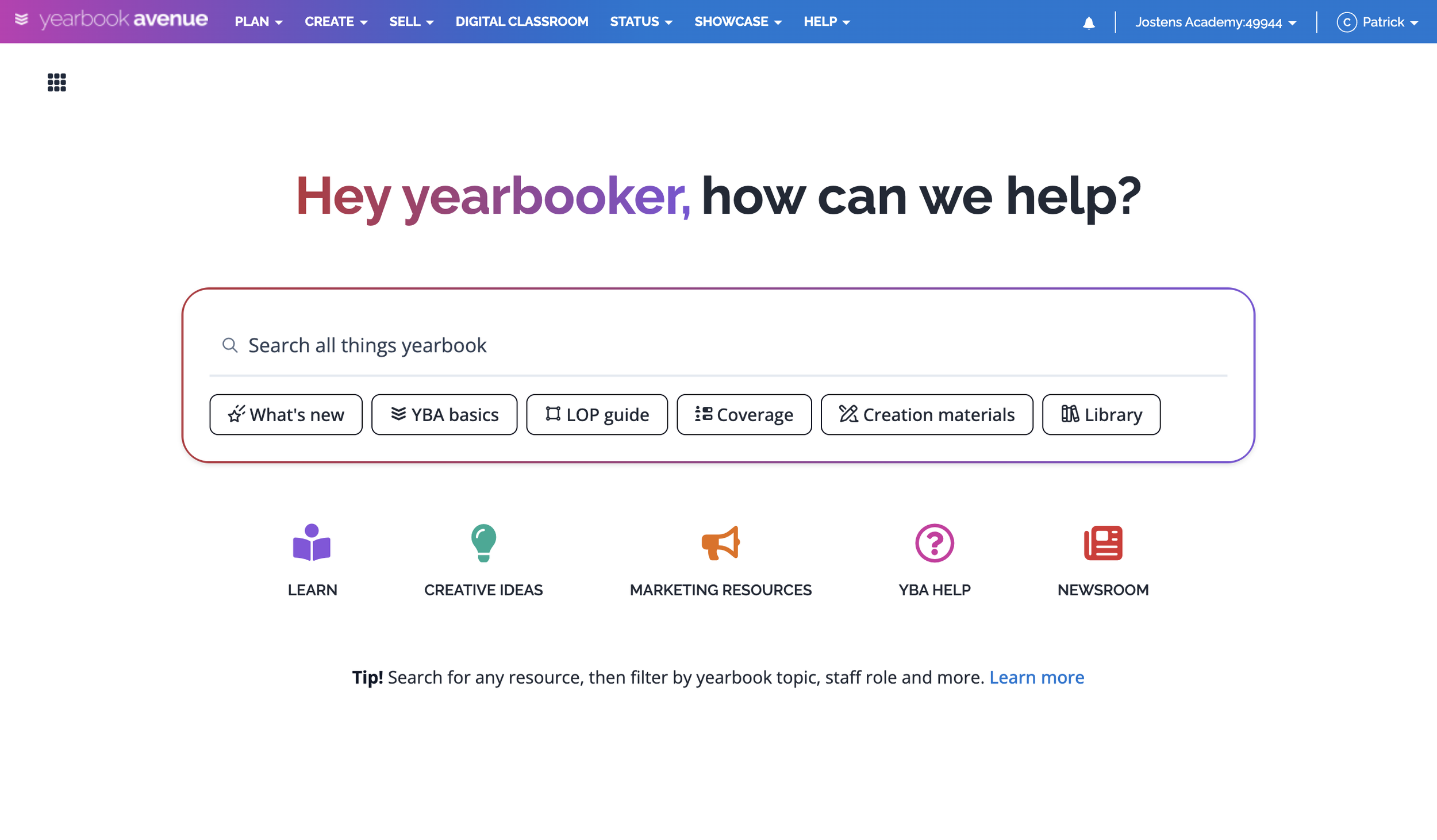Viewport: 1437px width, 840px height.
Task: Open Learn via the book reader icon
Action: tap(312, 542)
